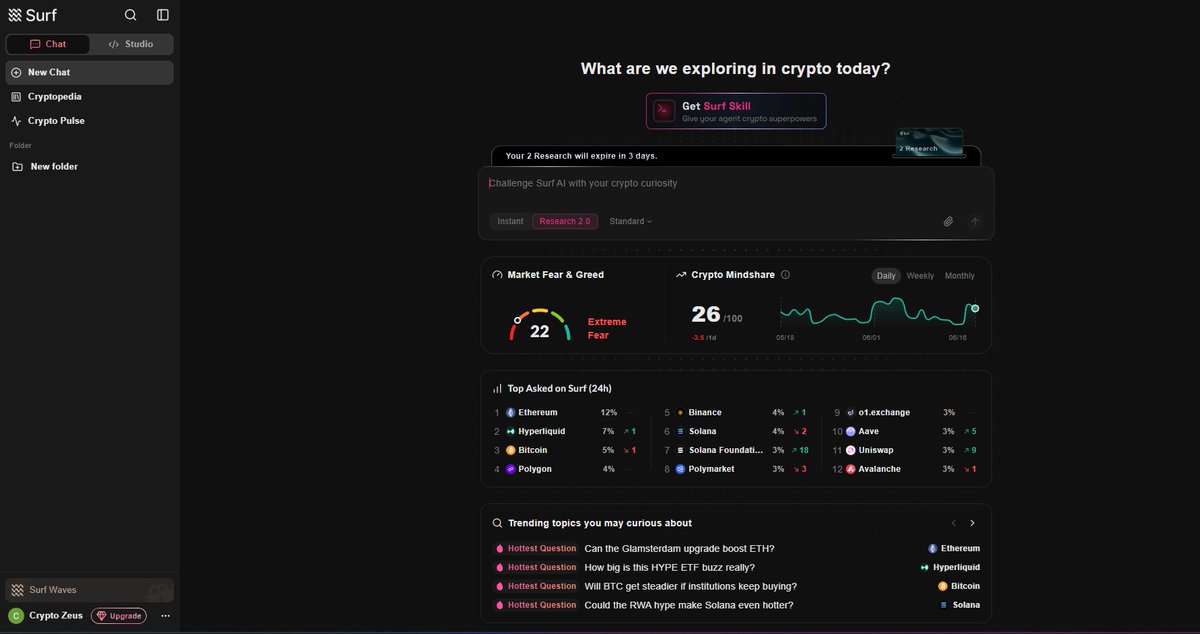The width and height of the screenshot is (1200, 634).
Task: Open the account options ellipsis menu
Action: tap(166, 616)
